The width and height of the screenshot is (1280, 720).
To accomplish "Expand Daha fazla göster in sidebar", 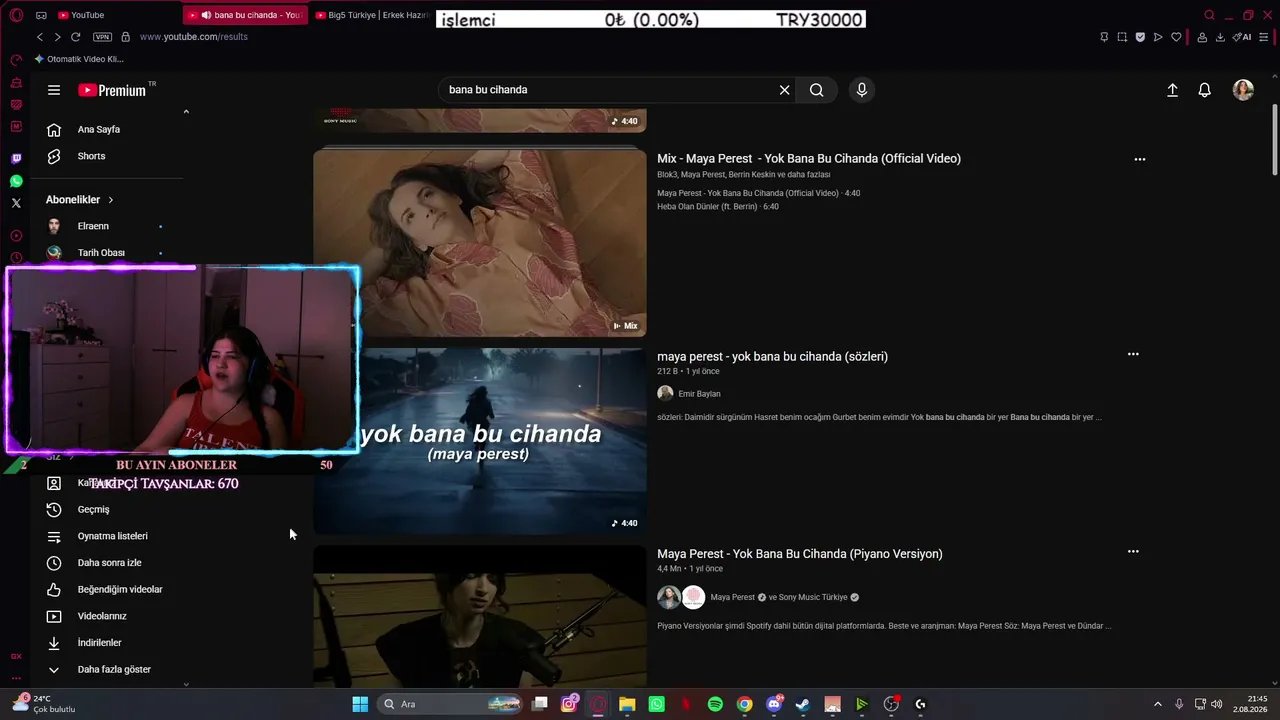I will coord(108,669).
